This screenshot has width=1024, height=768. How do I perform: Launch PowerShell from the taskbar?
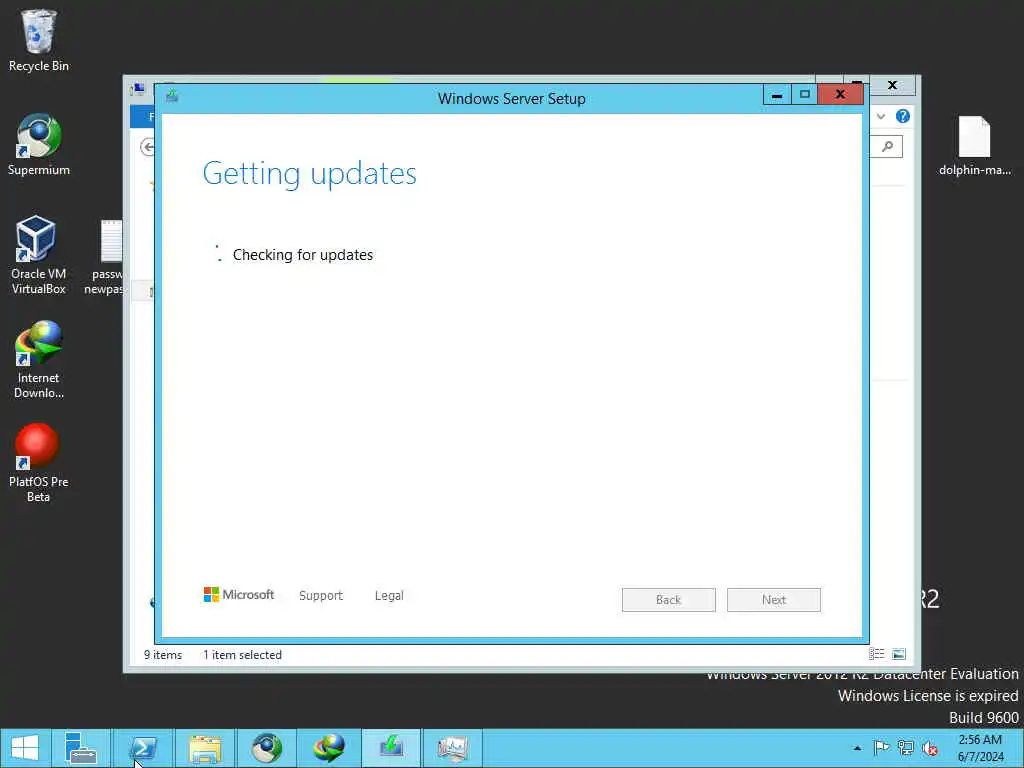(x=143, y=748)
